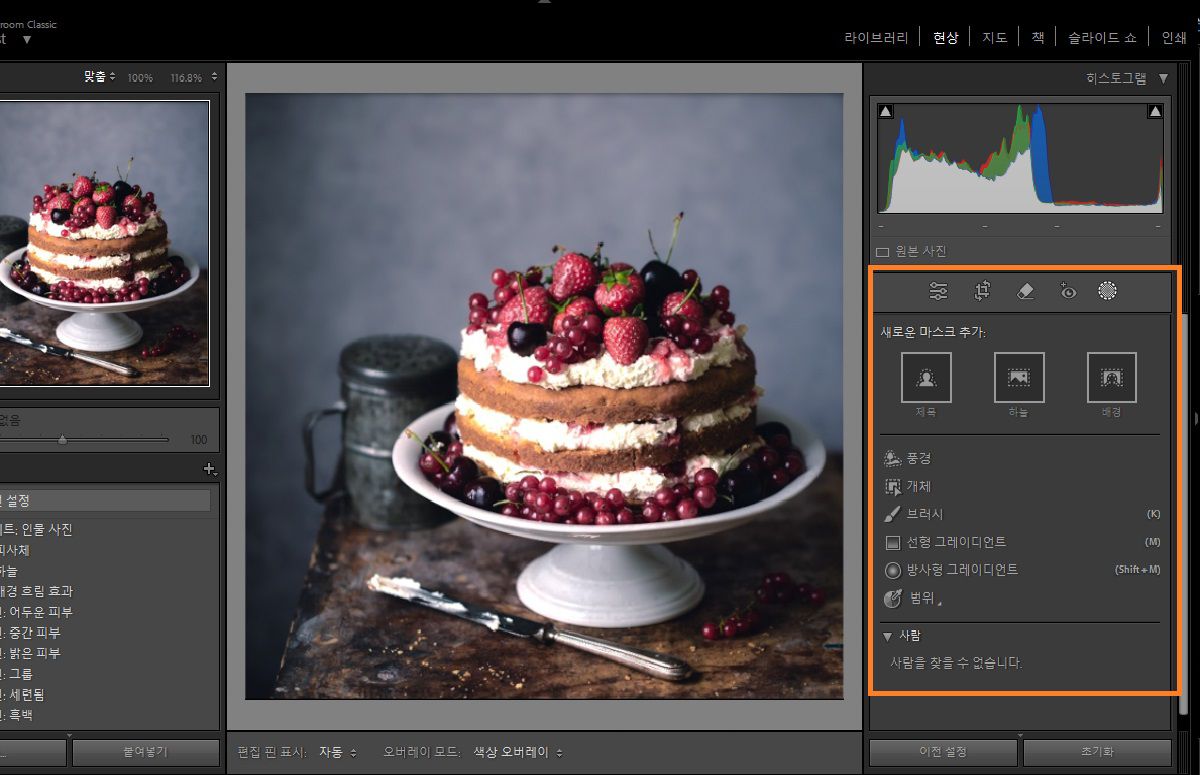Add a new Select Subject mask (피사체)

point(926,377)
